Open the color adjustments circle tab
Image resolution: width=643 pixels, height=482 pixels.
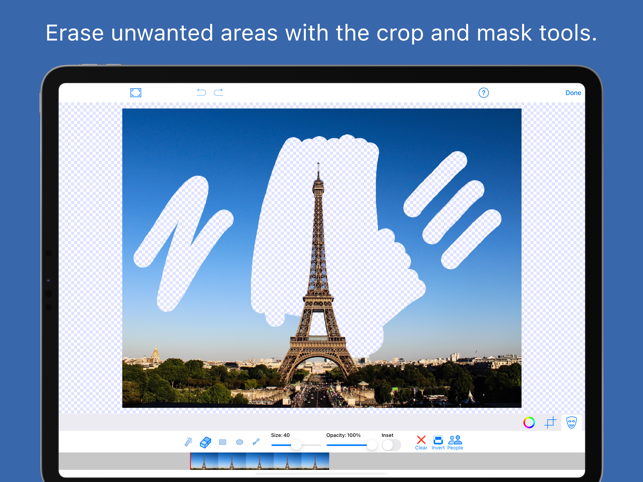coord(529,422)
